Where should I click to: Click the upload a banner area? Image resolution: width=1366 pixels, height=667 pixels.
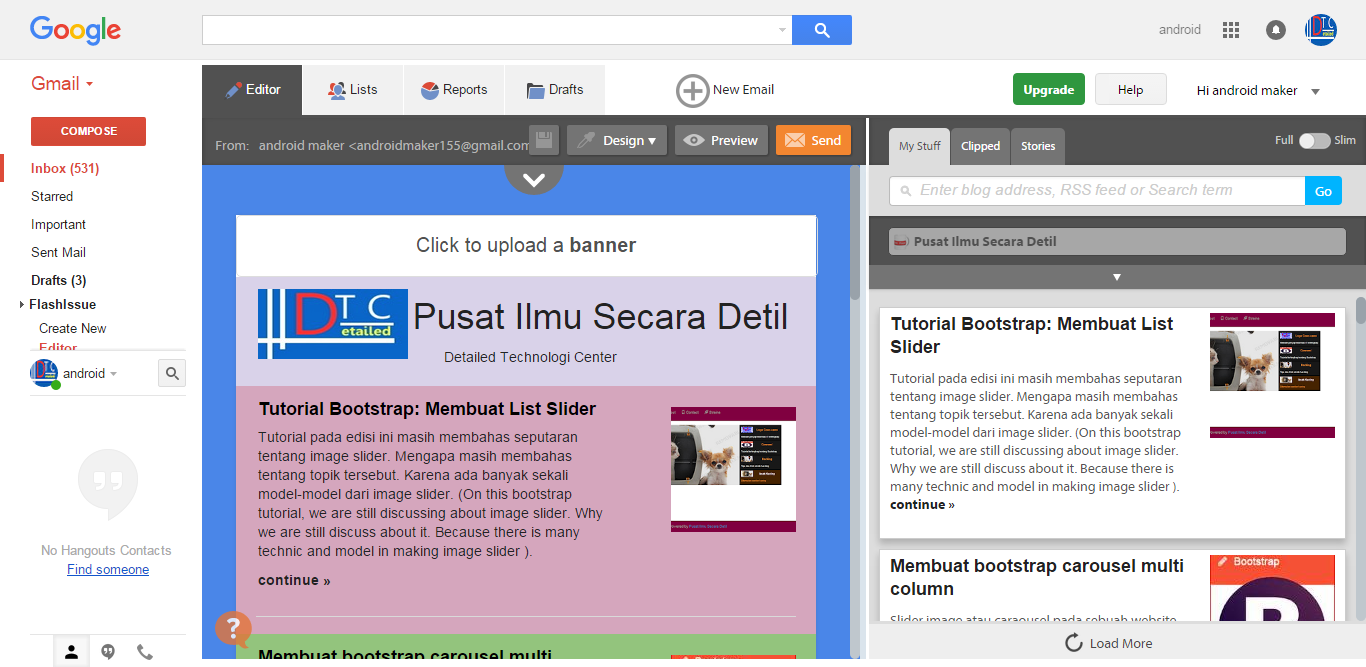tap(526, 245)
